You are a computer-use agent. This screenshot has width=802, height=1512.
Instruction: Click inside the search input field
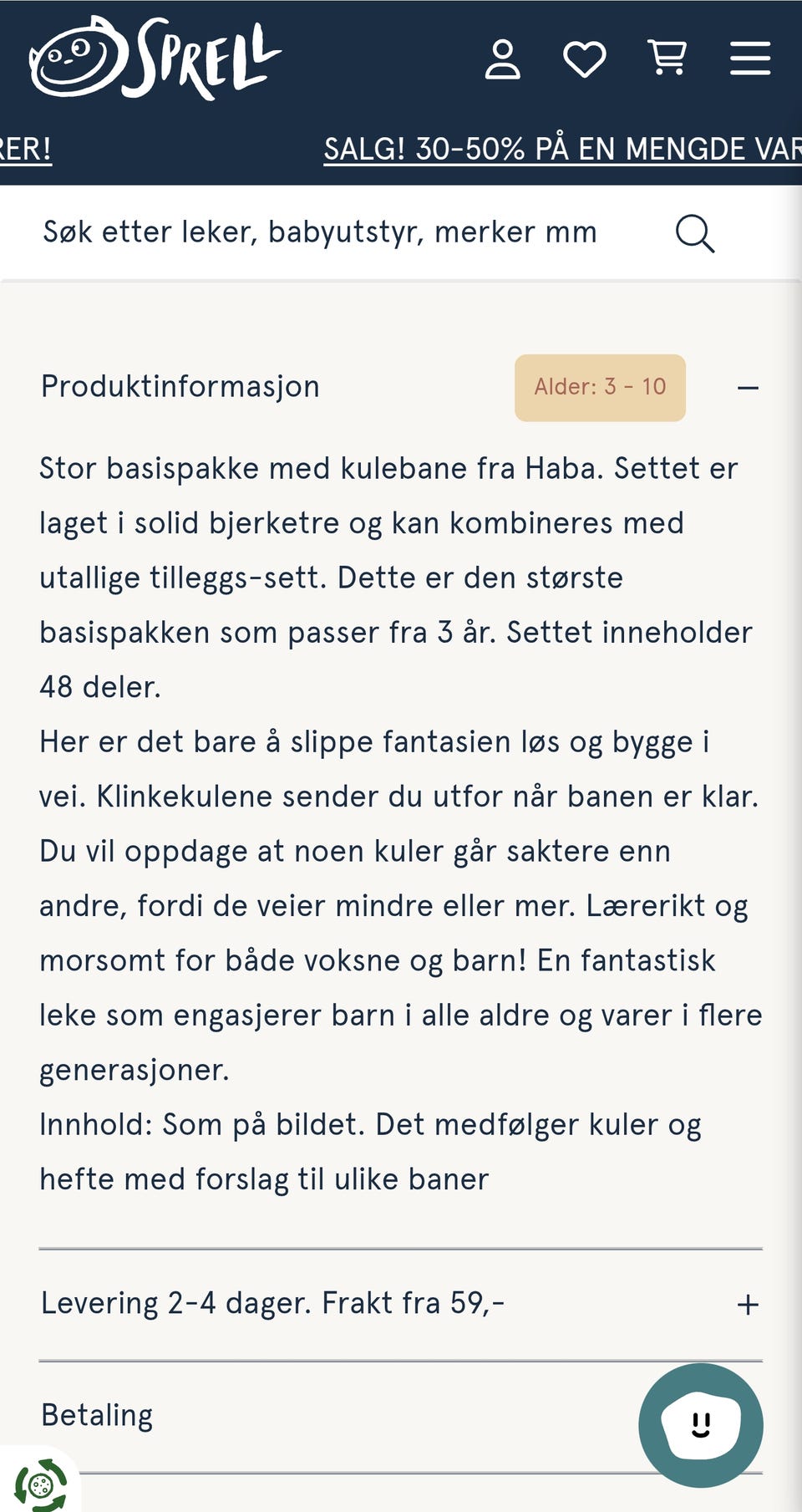pos(317,232)
